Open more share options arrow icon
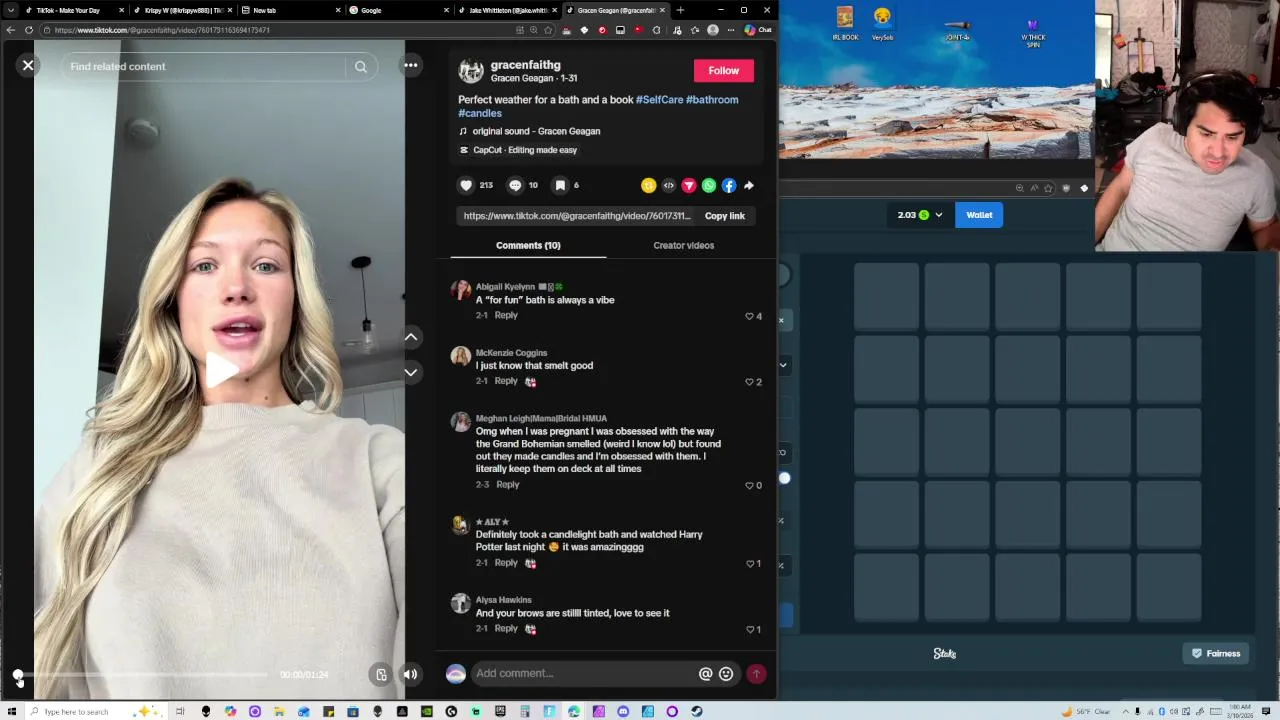Viewport: 1280px width, 720px height. click(749, 185)
